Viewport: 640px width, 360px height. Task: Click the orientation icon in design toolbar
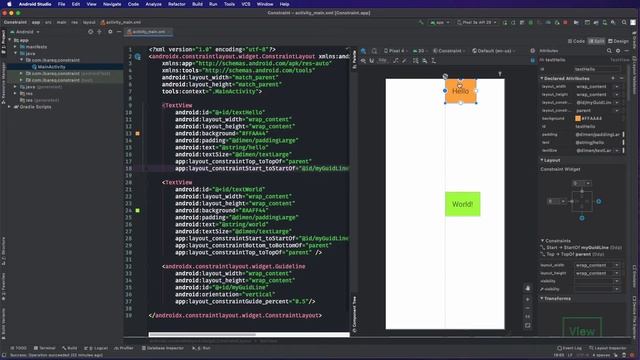374,51
